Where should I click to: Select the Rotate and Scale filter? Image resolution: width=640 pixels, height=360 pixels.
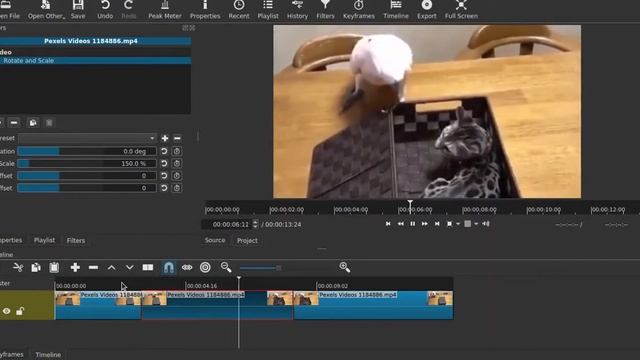96,60
